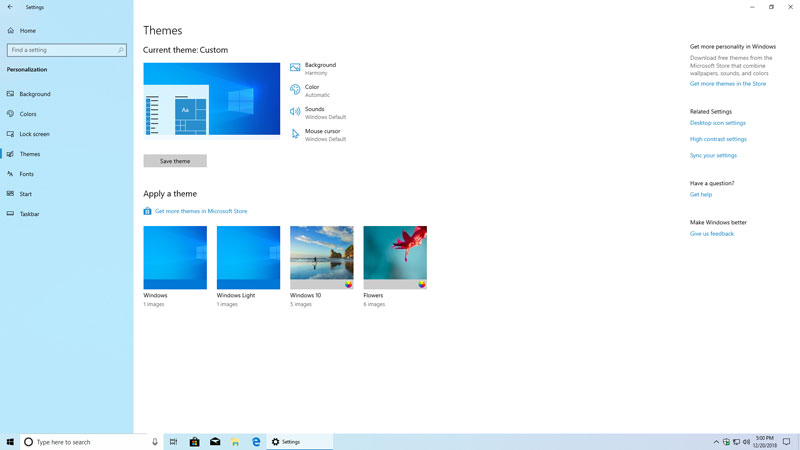Click the Find a setting search box
The image size is (800, 450).
point(66,50)
